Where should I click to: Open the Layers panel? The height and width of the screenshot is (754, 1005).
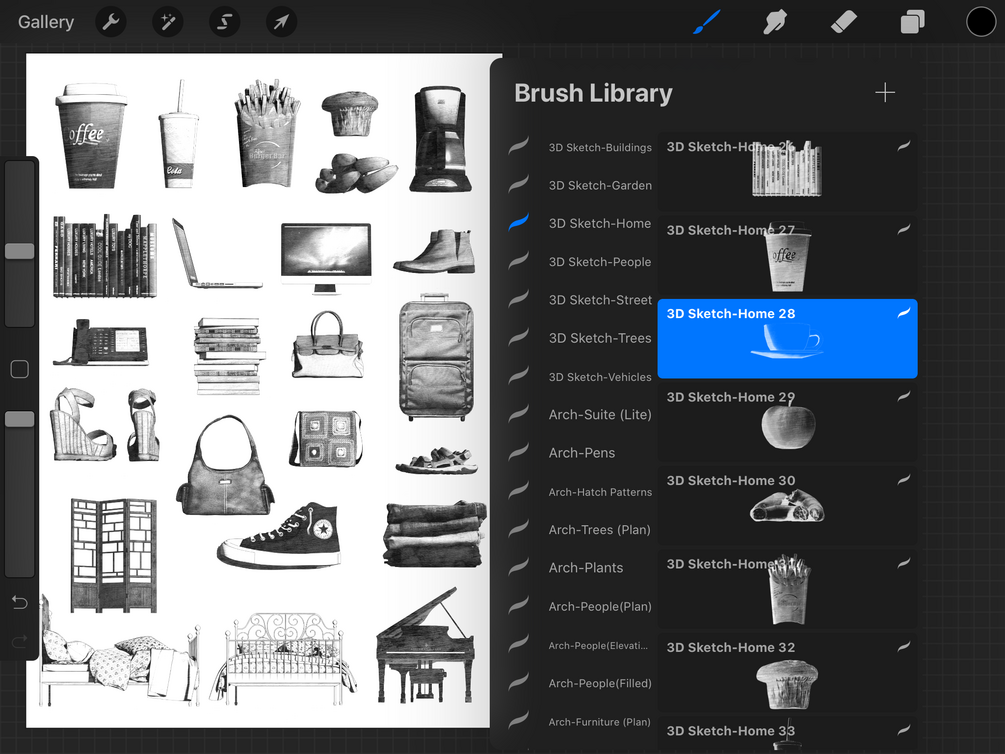913,22
